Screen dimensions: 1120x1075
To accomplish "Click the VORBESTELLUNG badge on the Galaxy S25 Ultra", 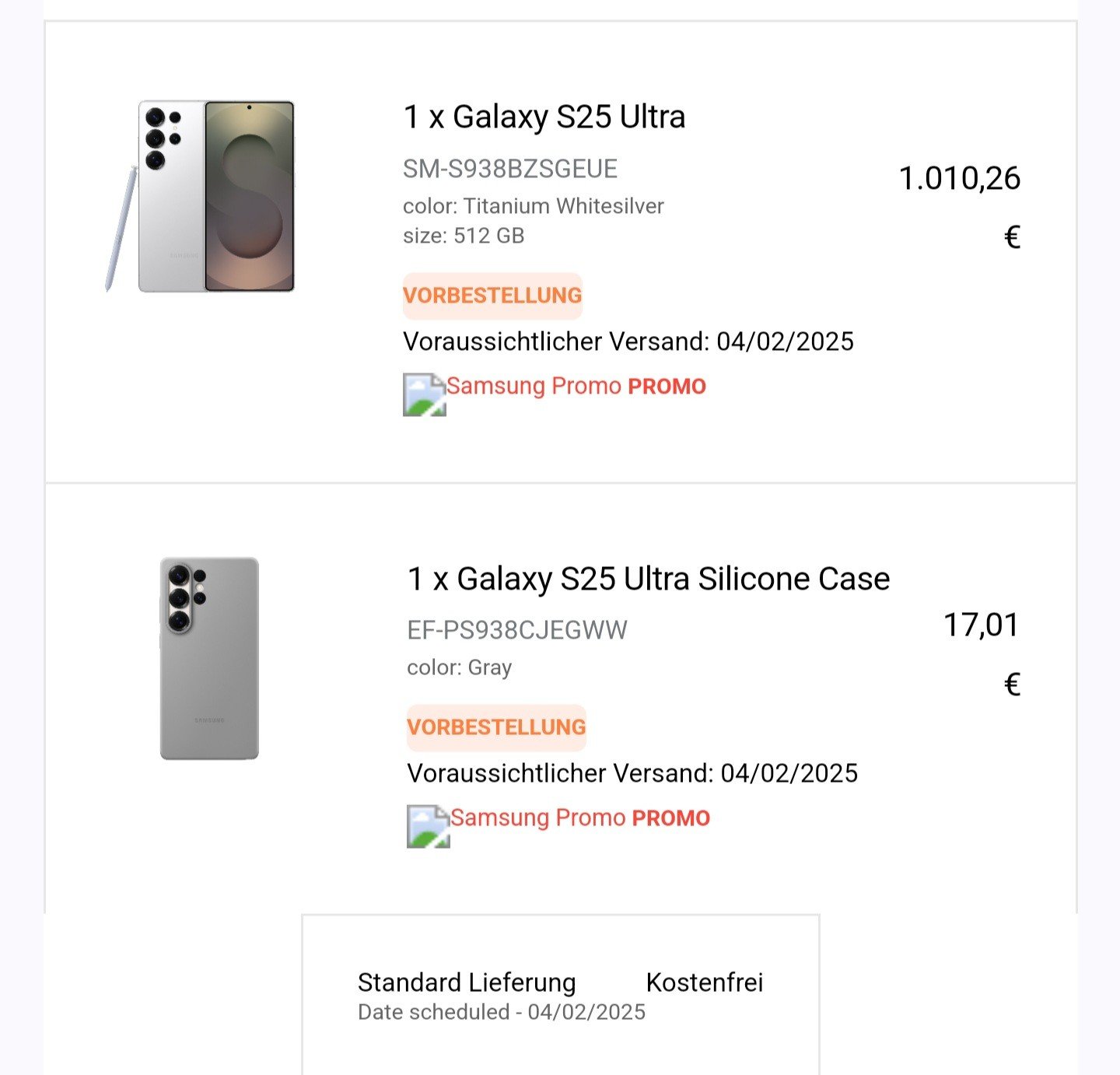I will (492, 296).
